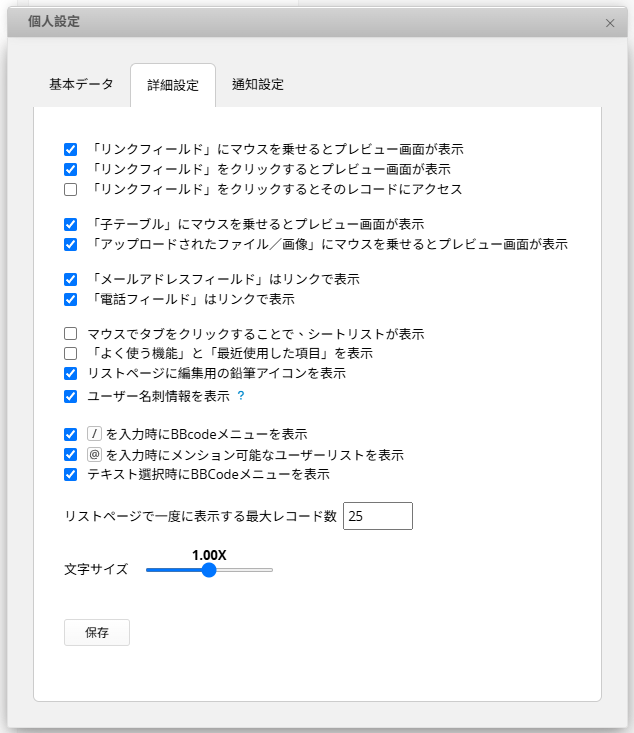Uncheck メールアドレスフィールド link display
This screenshot has width=634, height=733.
click(x=71, y=280)
